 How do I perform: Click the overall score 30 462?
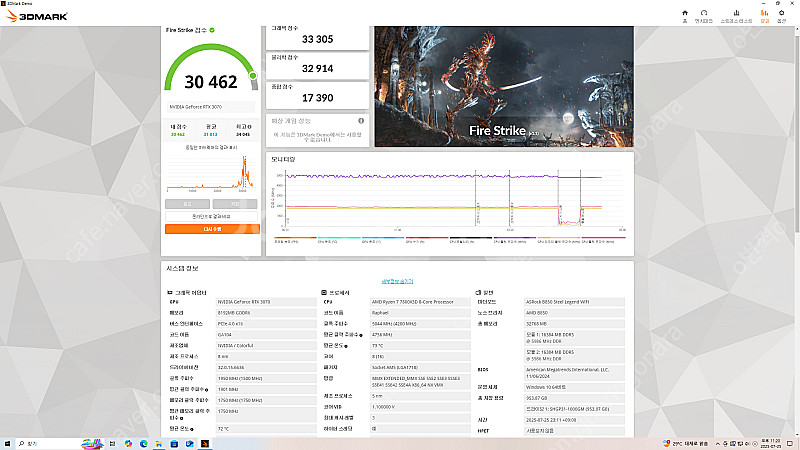(x=211, y=82)
